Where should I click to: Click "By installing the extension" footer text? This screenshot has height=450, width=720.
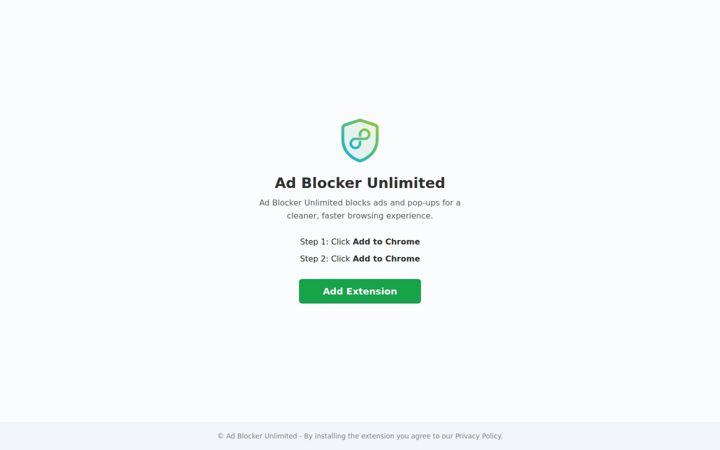[x=349, y=436]
